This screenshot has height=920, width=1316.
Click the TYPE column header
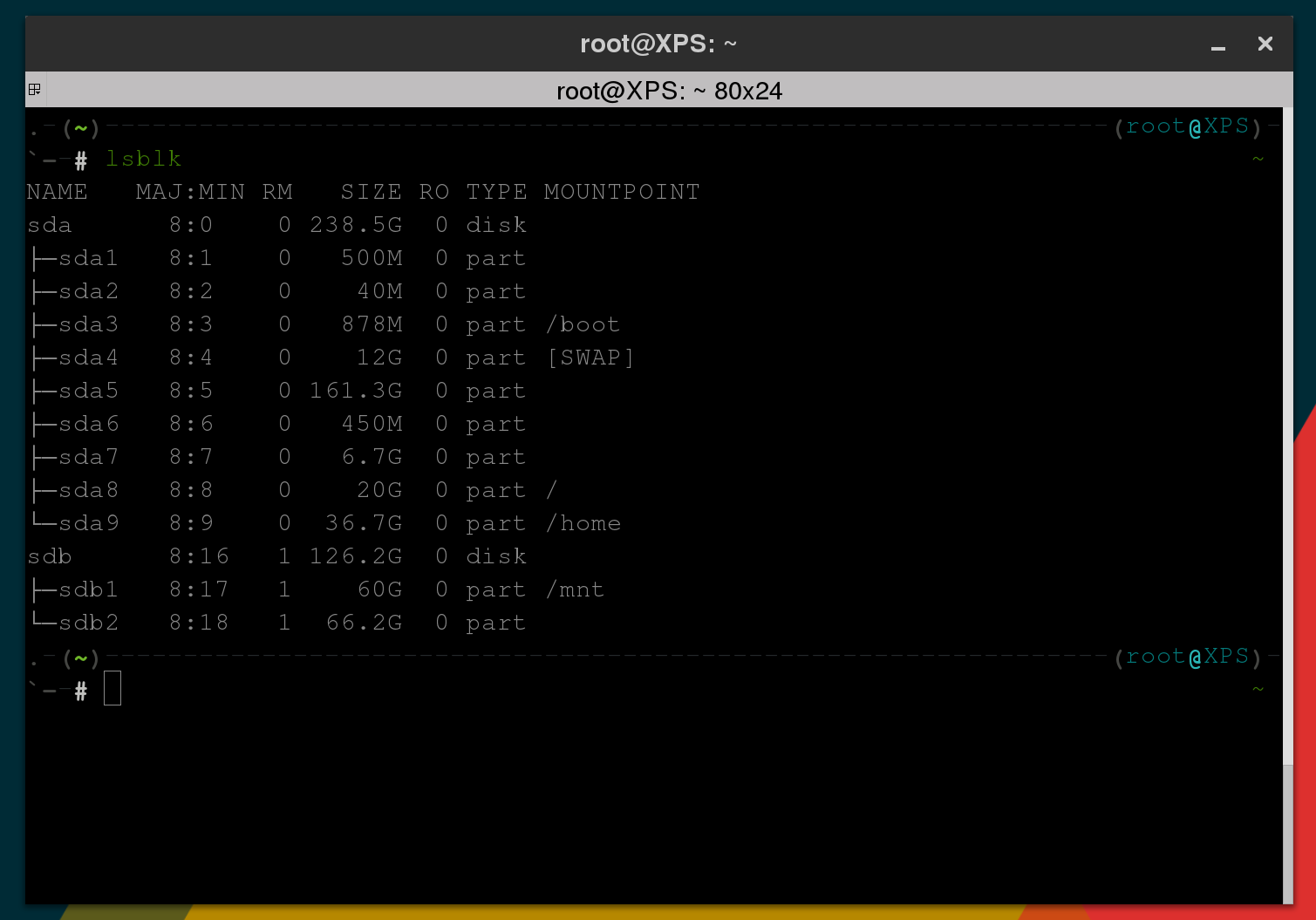coord(497,192)
